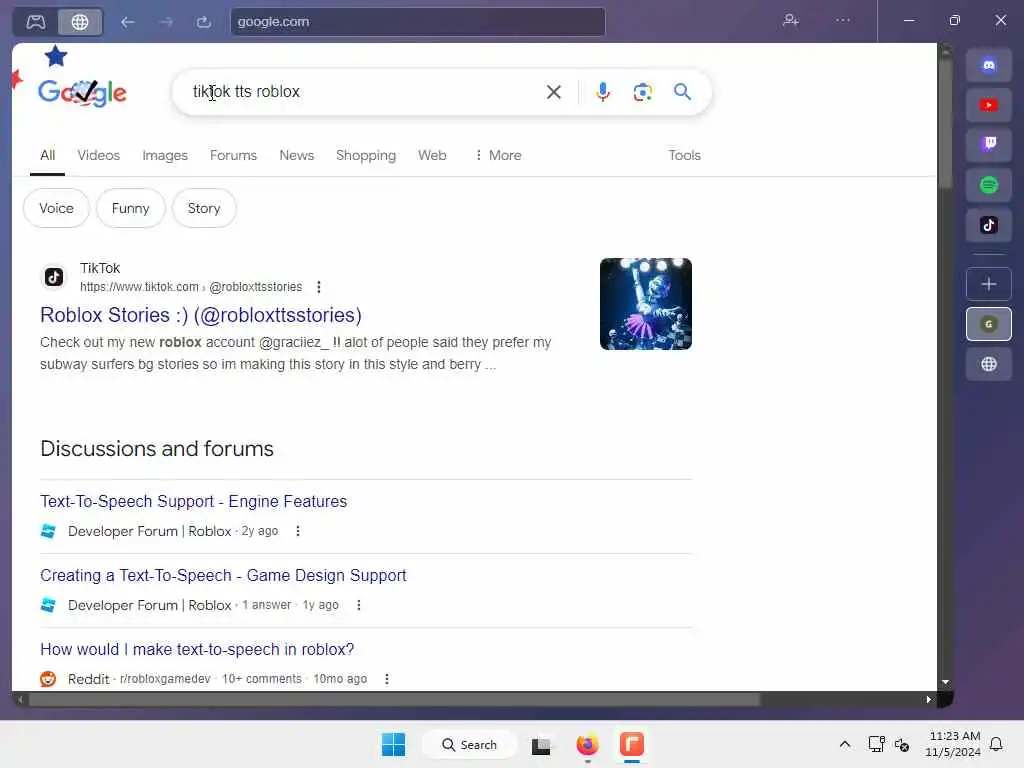The image size is (1024, 768).
Task: Open the notification bell in the tray
Action: pyautogui.click(x=996, y=744)
